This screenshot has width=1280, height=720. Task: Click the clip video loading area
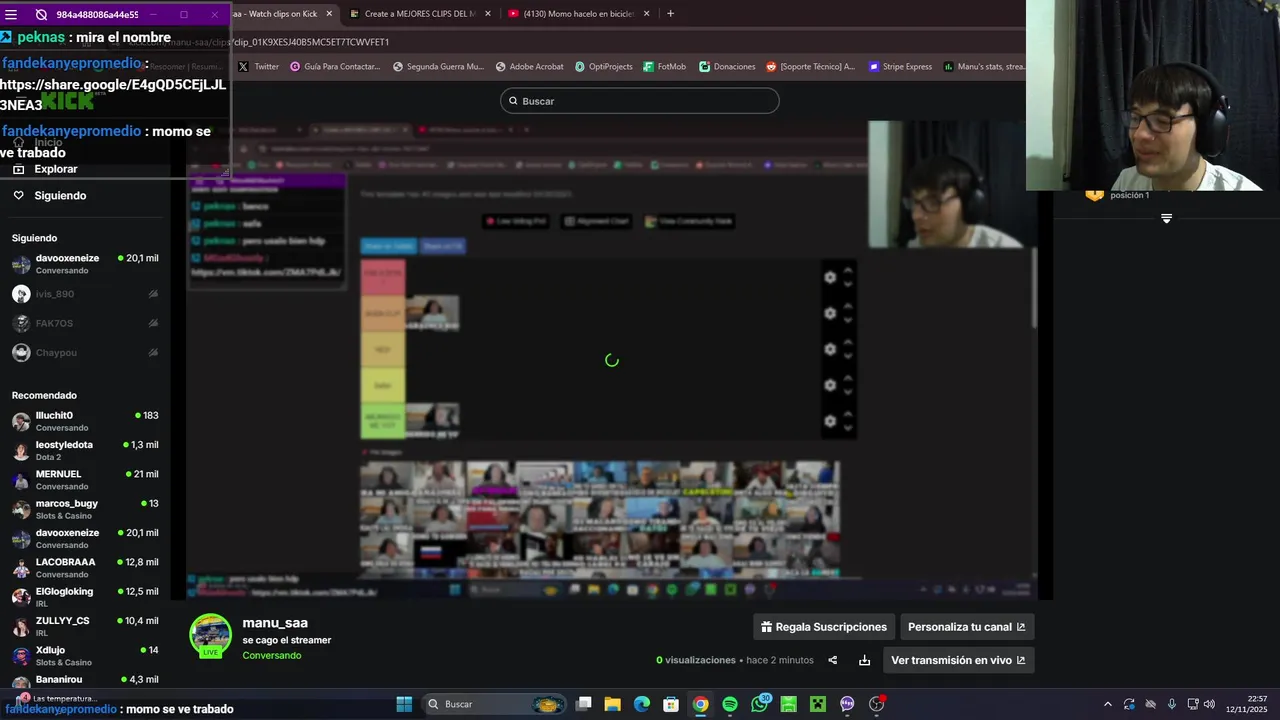(611, 360)
